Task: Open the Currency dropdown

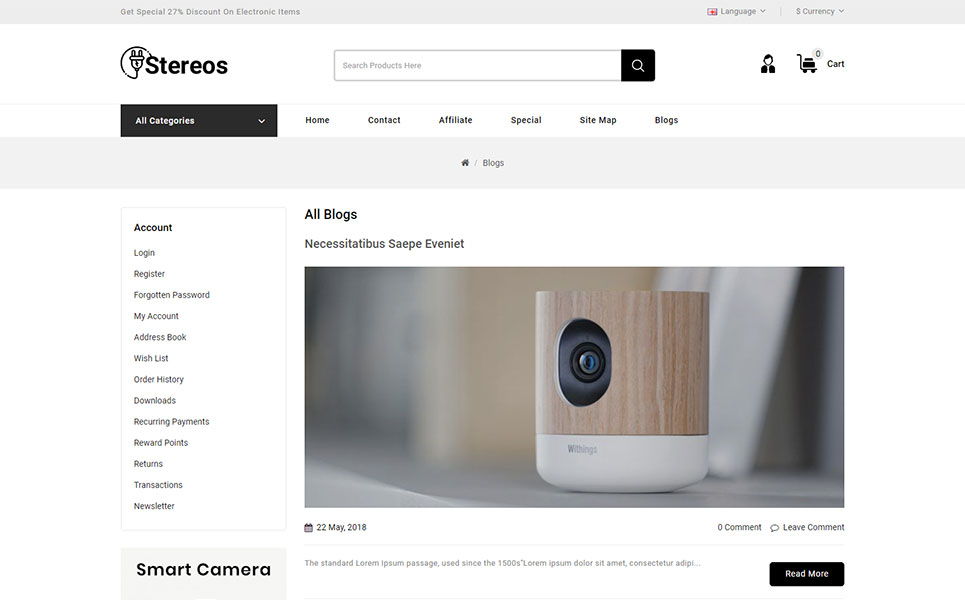Action: [x=820, y=11]
